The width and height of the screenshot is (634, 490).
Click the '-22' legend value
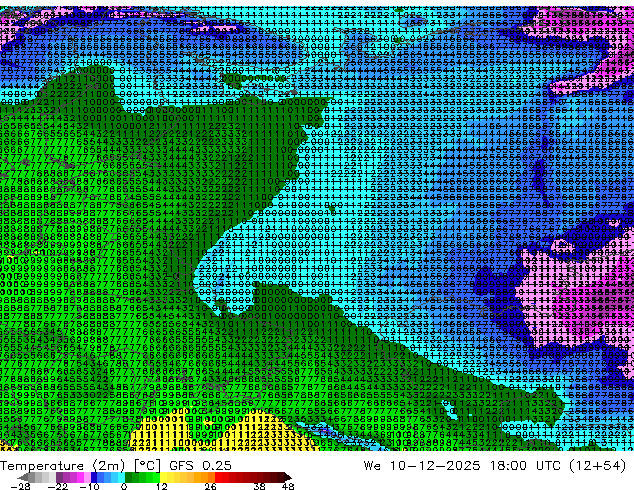(x=57, y=486)
